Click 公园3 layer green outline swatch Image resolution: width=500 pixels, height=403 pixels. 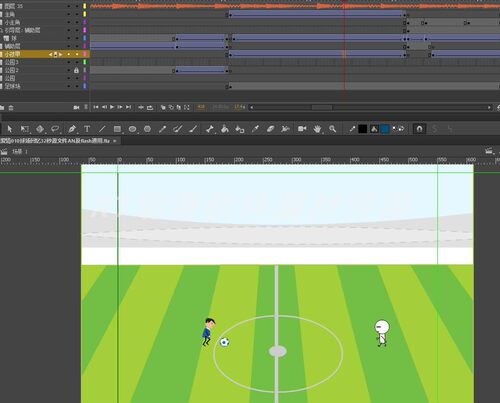pyautogui.click(x=85, y=62)
